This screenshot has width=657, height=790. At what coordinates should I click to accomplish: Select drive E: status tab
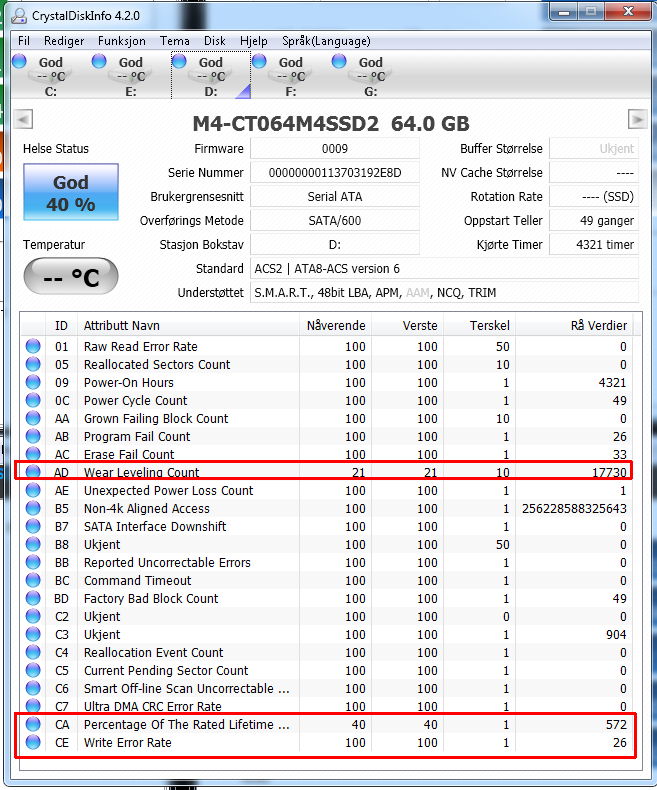[130, 76]
